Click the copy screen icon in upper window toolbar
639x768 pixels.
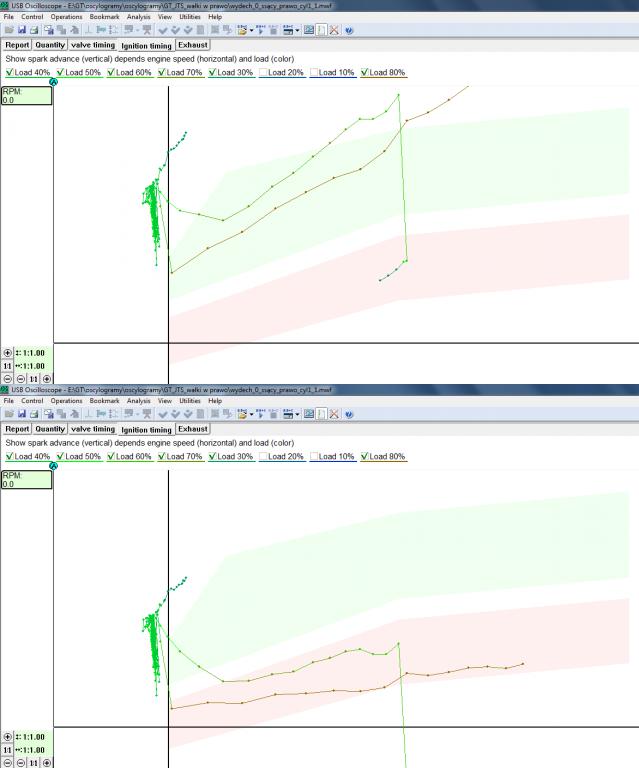coord(48,30)
